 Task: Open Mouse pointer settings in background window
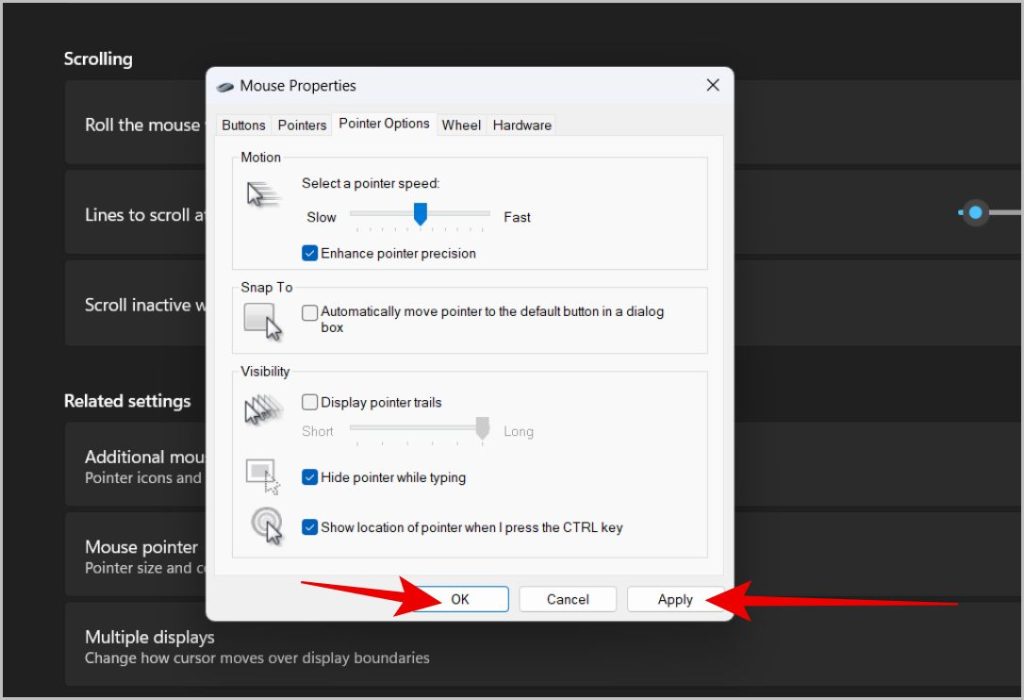541,554
